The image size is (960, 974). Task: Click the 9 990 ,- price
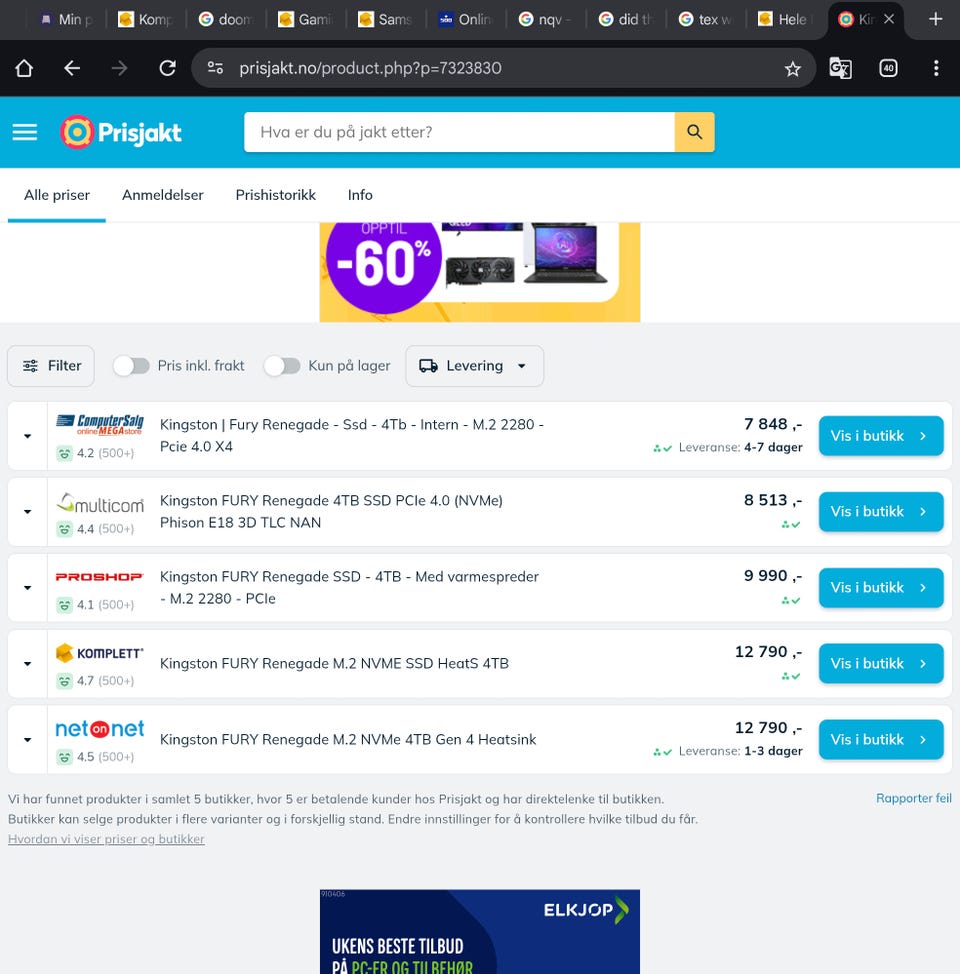pos(773,576)
